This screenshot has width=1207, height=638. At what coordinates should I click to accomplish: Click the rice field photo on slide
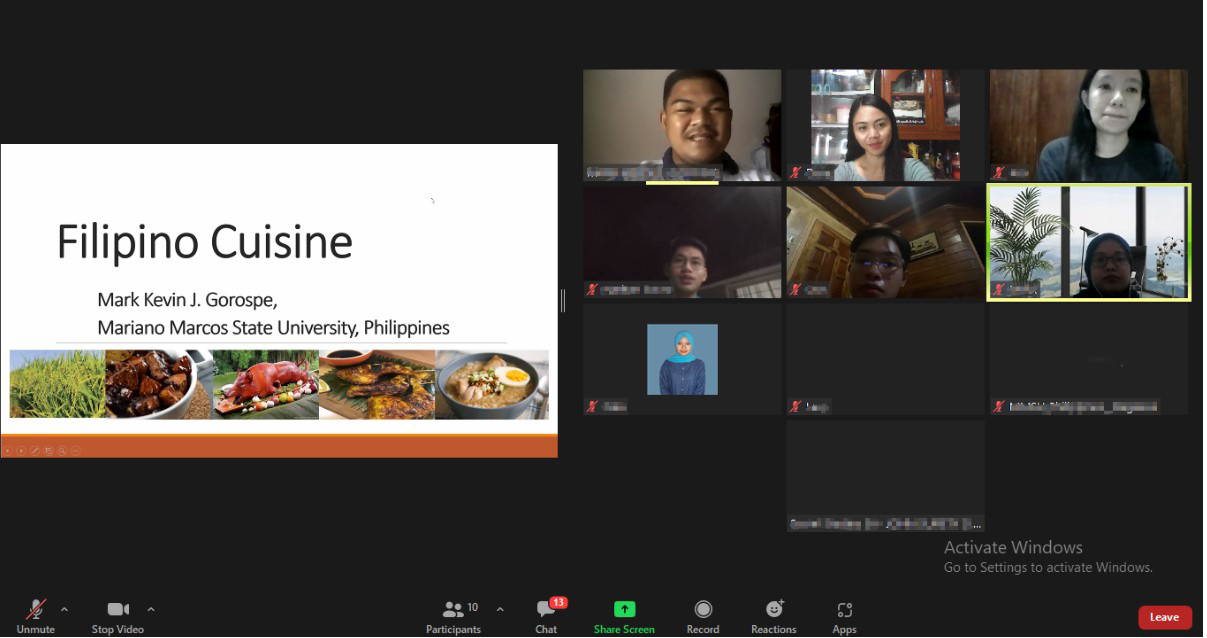57,384
